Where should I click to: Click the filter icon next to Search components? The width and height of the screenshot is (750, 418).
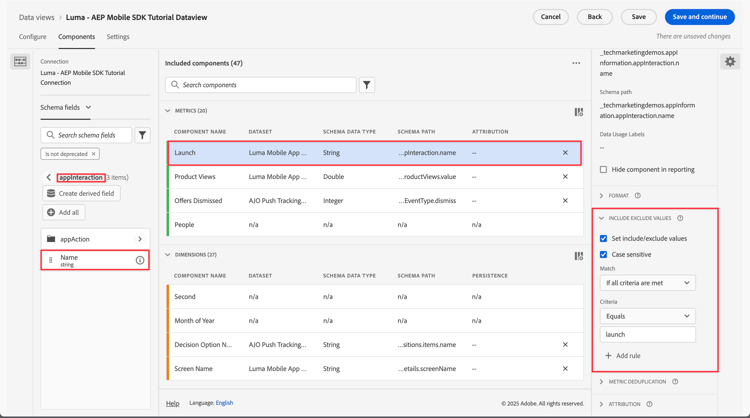point(367,85)
